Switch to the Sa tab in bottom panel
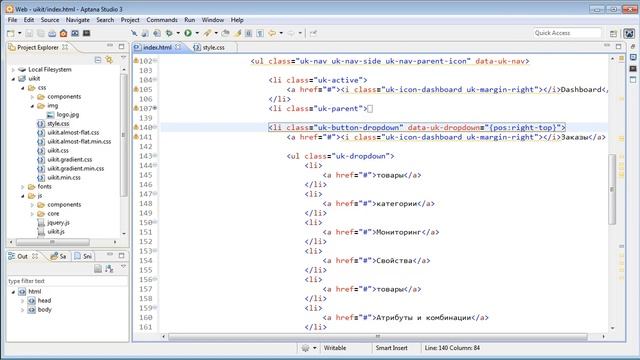This screenshot has width=640, height=360. click(x=58, y=256)
